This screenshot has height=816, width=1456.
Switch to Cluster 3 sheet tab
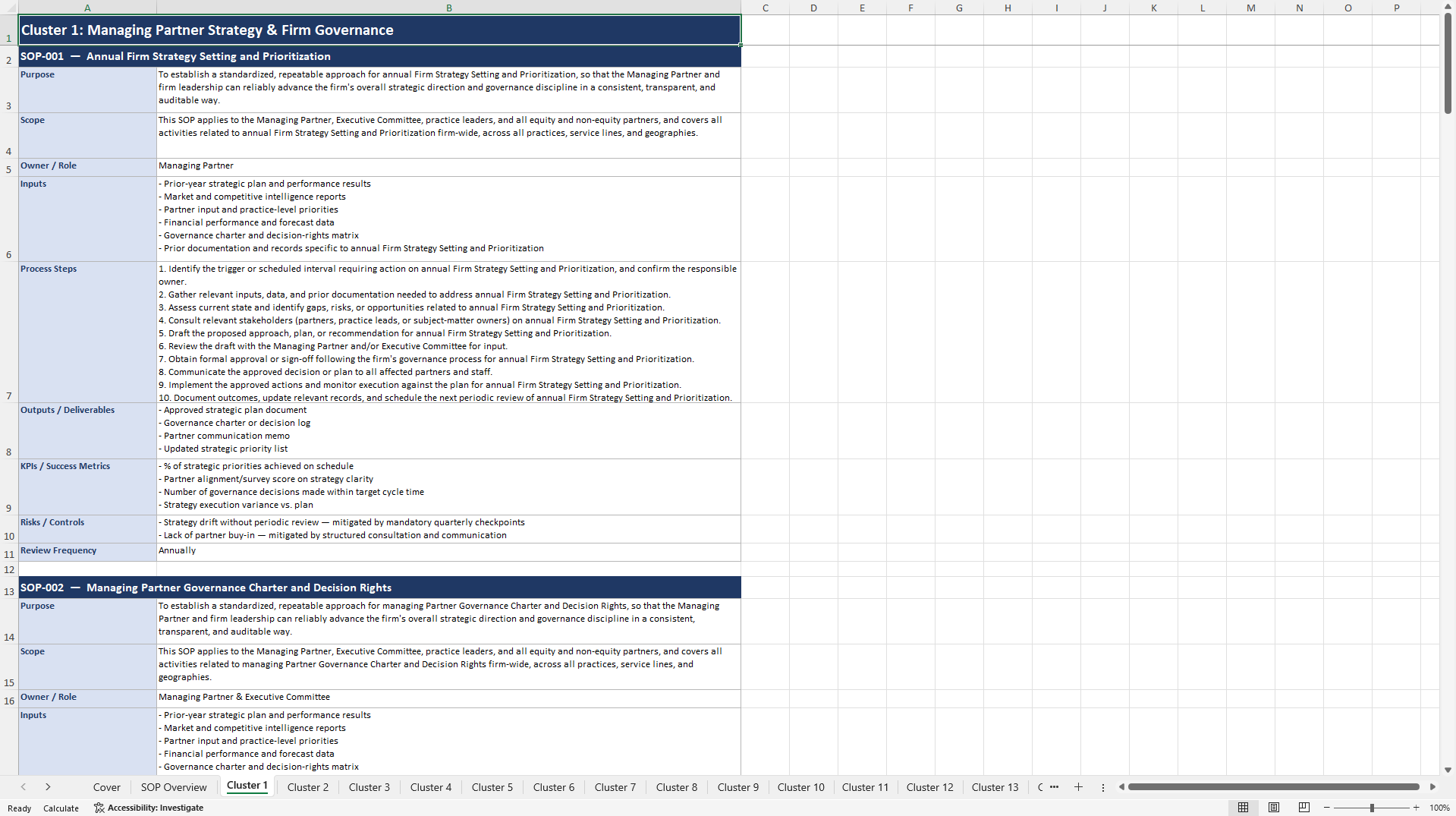point(370,787)
